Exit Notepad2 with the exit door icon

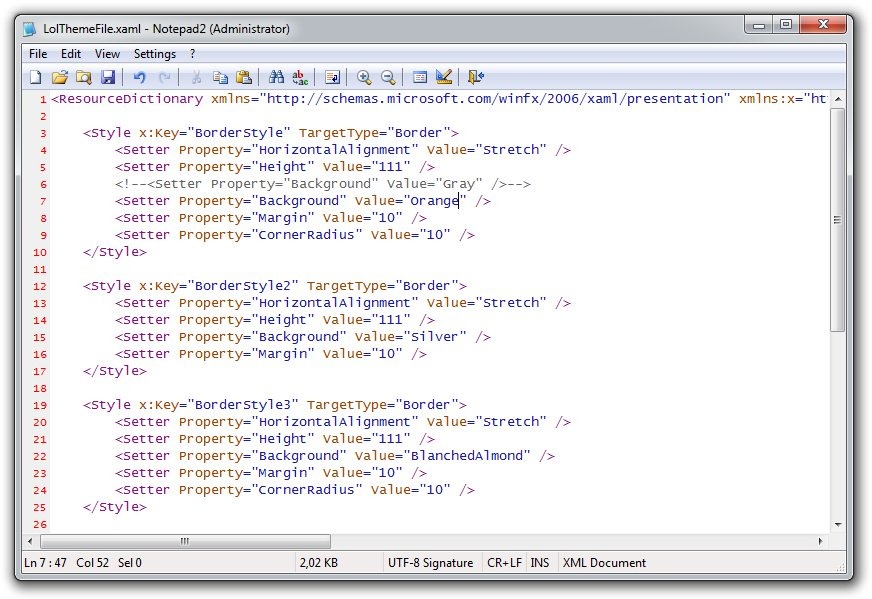coord(477,77)
